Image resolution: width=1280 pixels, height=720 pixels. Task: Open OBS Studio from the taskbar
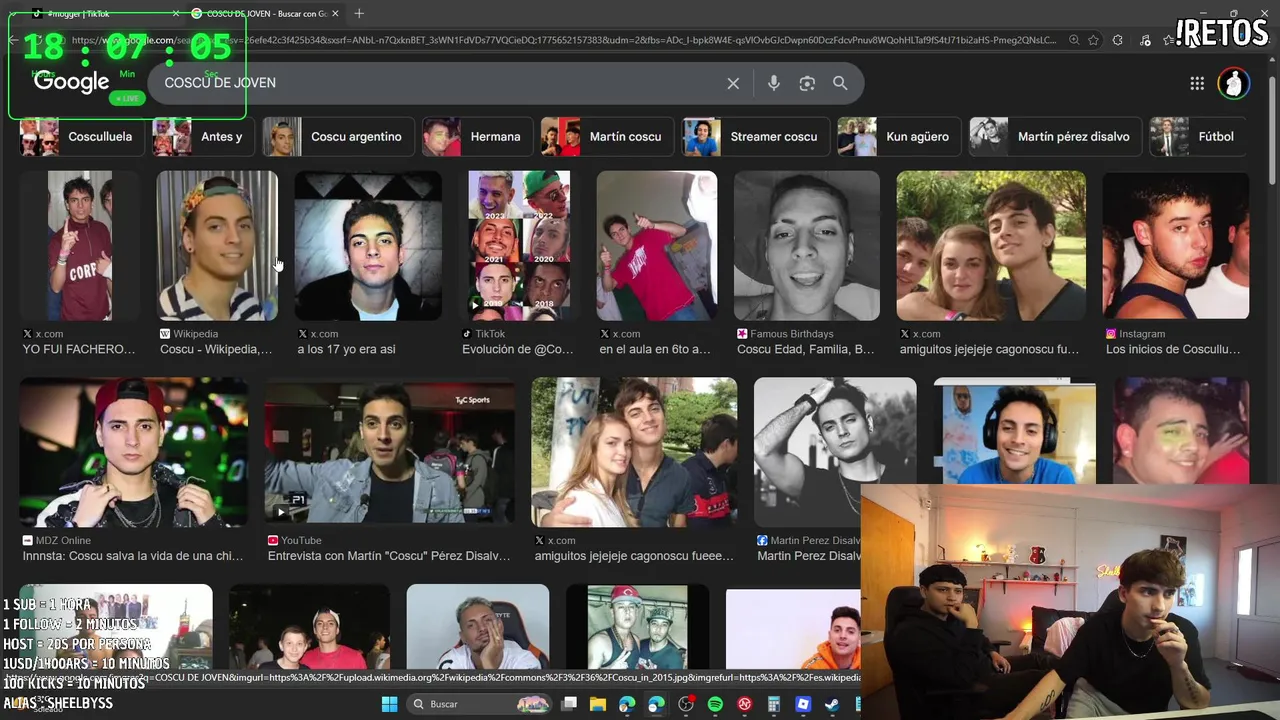(686, 704)
